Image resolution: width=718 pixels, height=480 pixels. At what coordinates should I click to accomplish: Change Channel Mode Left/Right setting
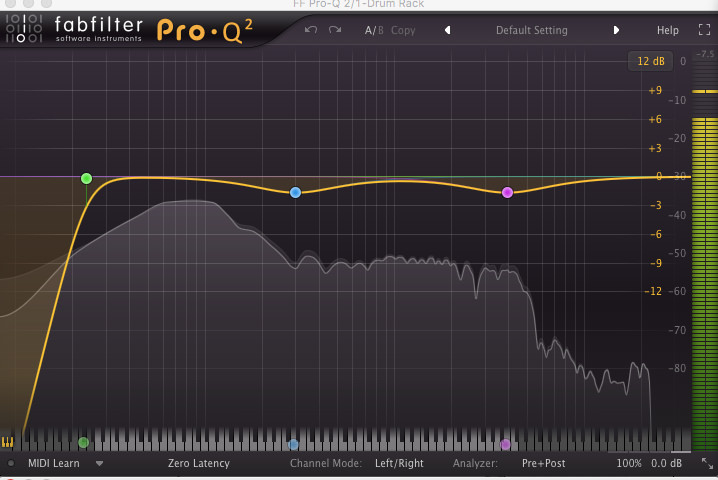click(x=399, y=464)
